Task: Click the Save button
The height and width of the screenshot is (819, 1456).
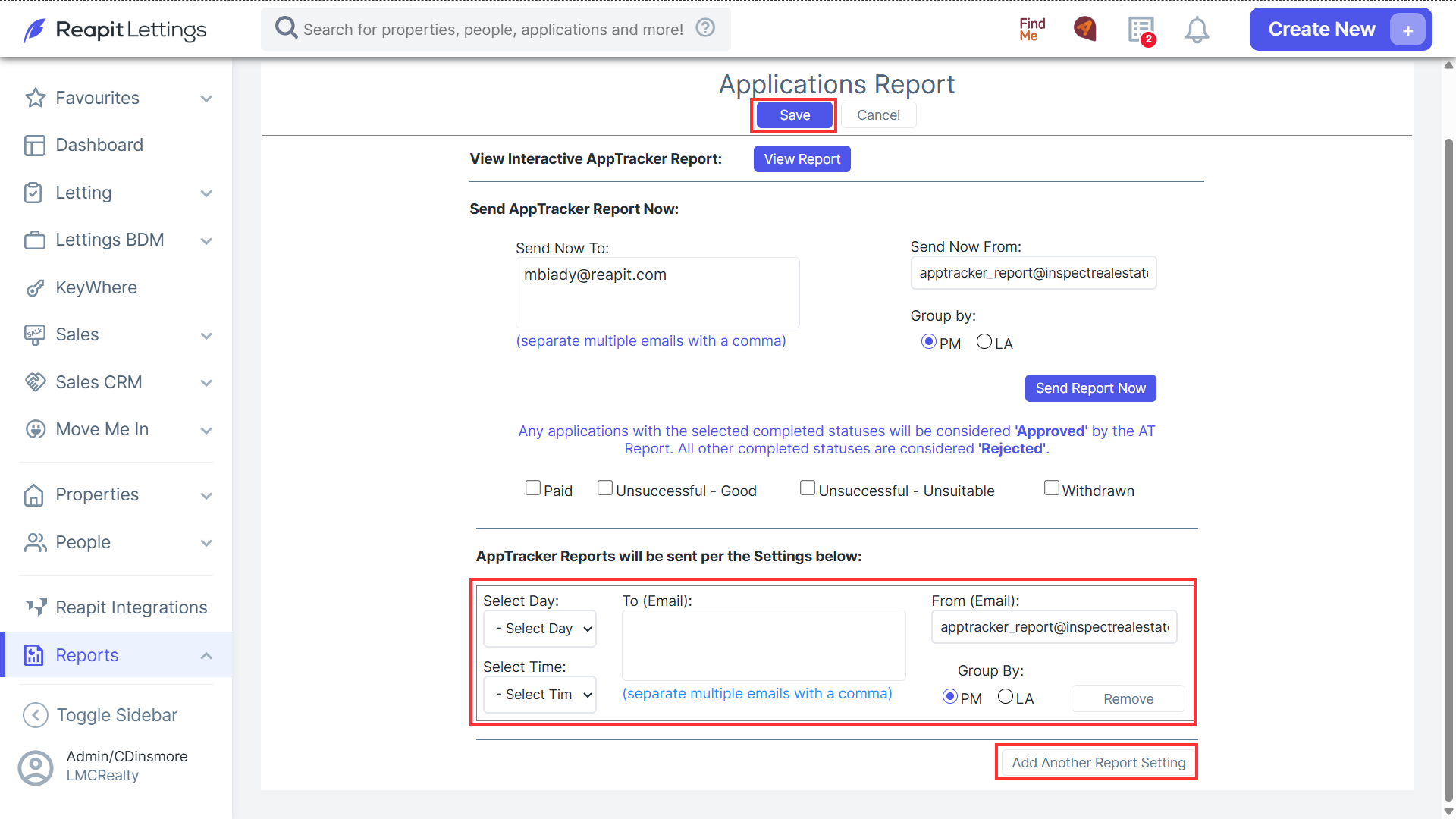Action: tap(795, 115)
